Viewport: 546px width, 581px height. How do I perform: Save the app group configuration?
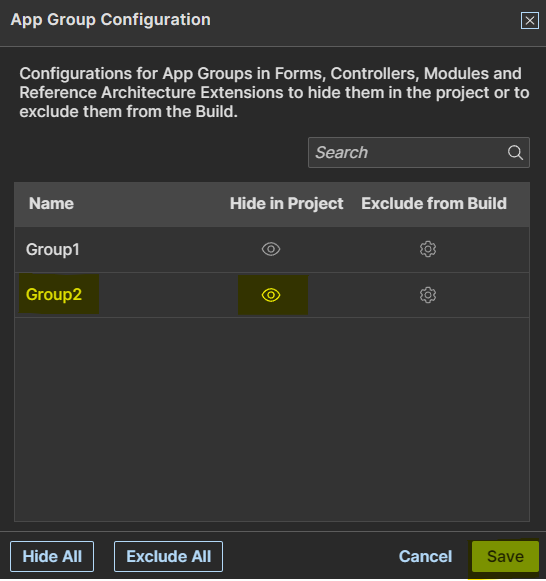tap(505, 557)
